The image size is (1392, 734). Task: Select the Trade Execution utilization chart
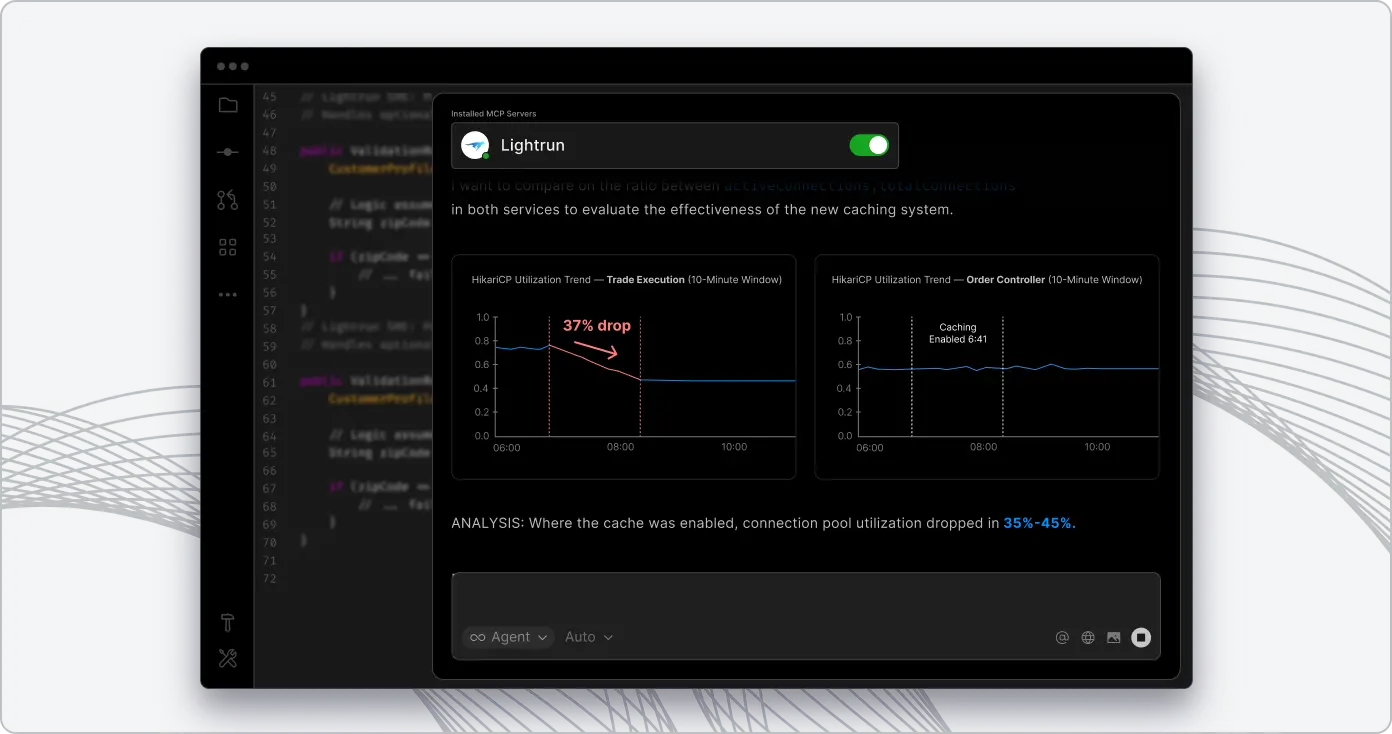click(624, 366)
